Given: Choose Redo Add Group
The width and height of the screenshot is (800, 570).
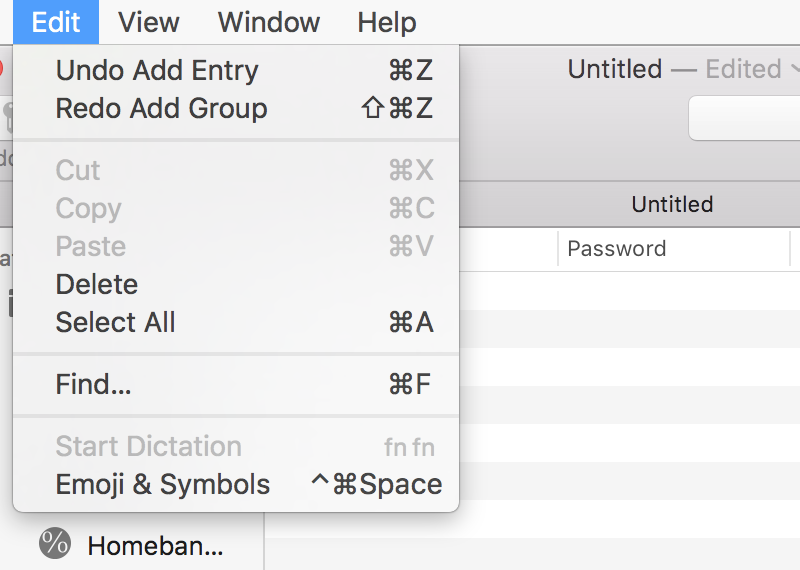Looking at the screenshot, I should pyautogui.click(x=236, y=109).
